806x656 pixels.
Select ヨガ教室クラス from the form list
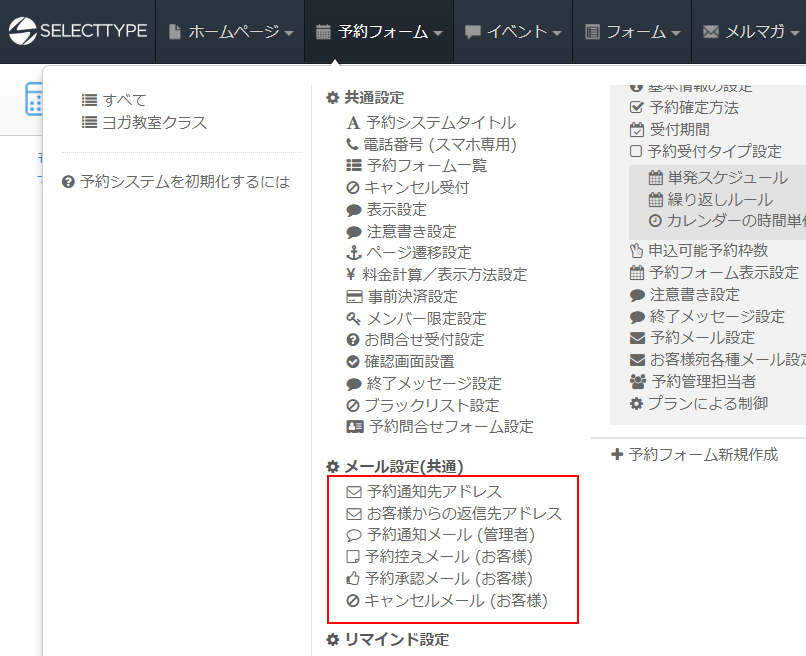coord(154,123)
